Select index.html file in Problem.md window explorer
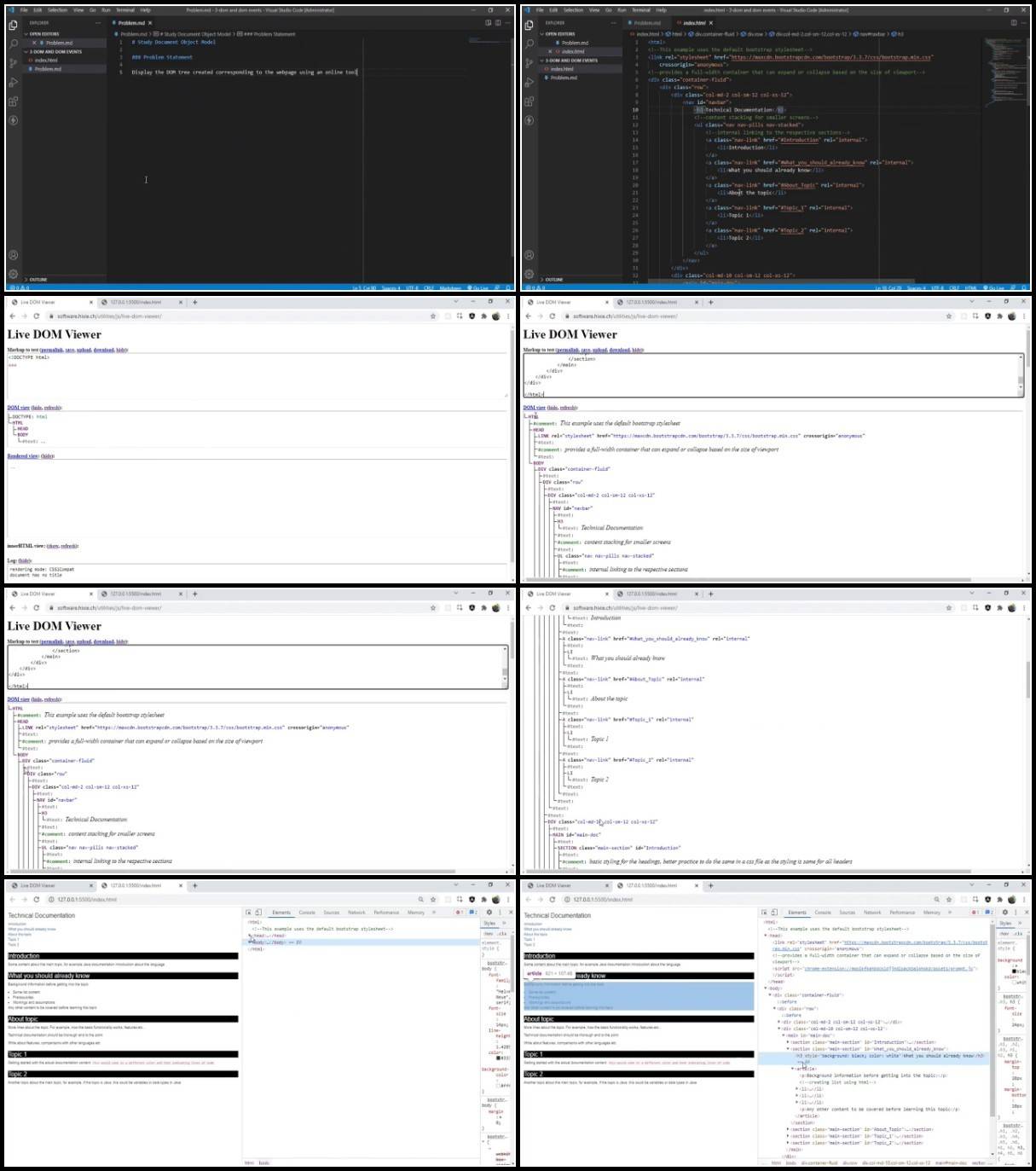1036x1171 pixels. (x=46, y=60)
